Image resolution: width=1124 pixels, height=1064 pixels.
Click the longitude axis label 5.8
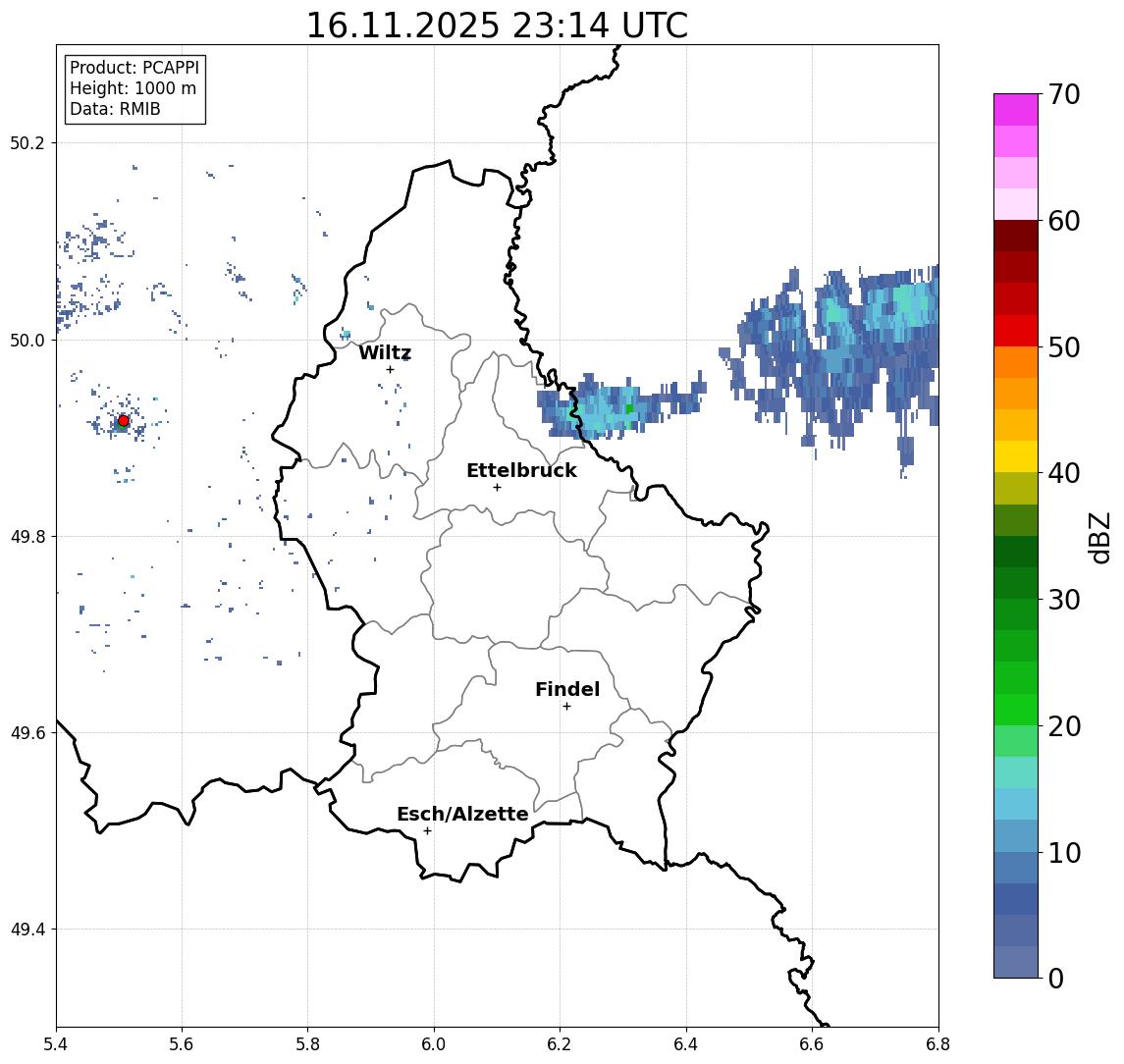click(308, 1044)
